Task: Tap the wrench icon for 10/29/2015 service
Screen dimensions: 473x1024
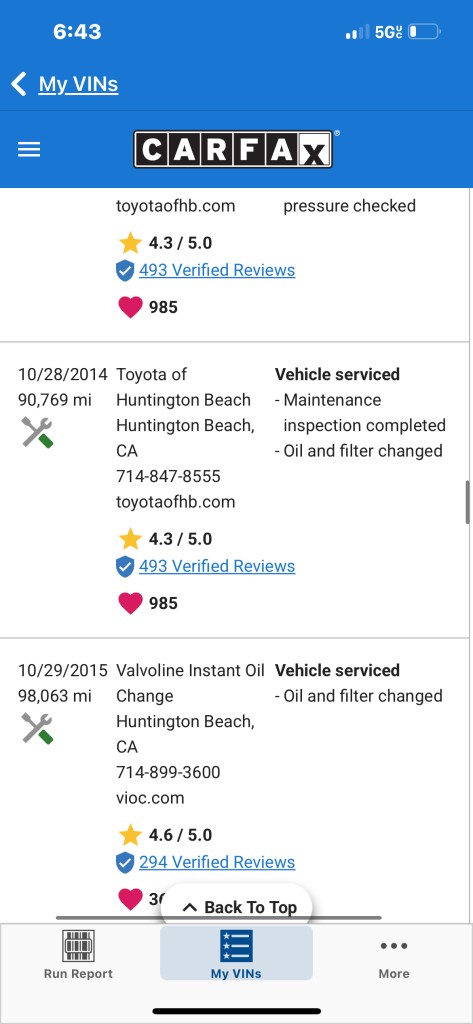Action: click(37, 728)
